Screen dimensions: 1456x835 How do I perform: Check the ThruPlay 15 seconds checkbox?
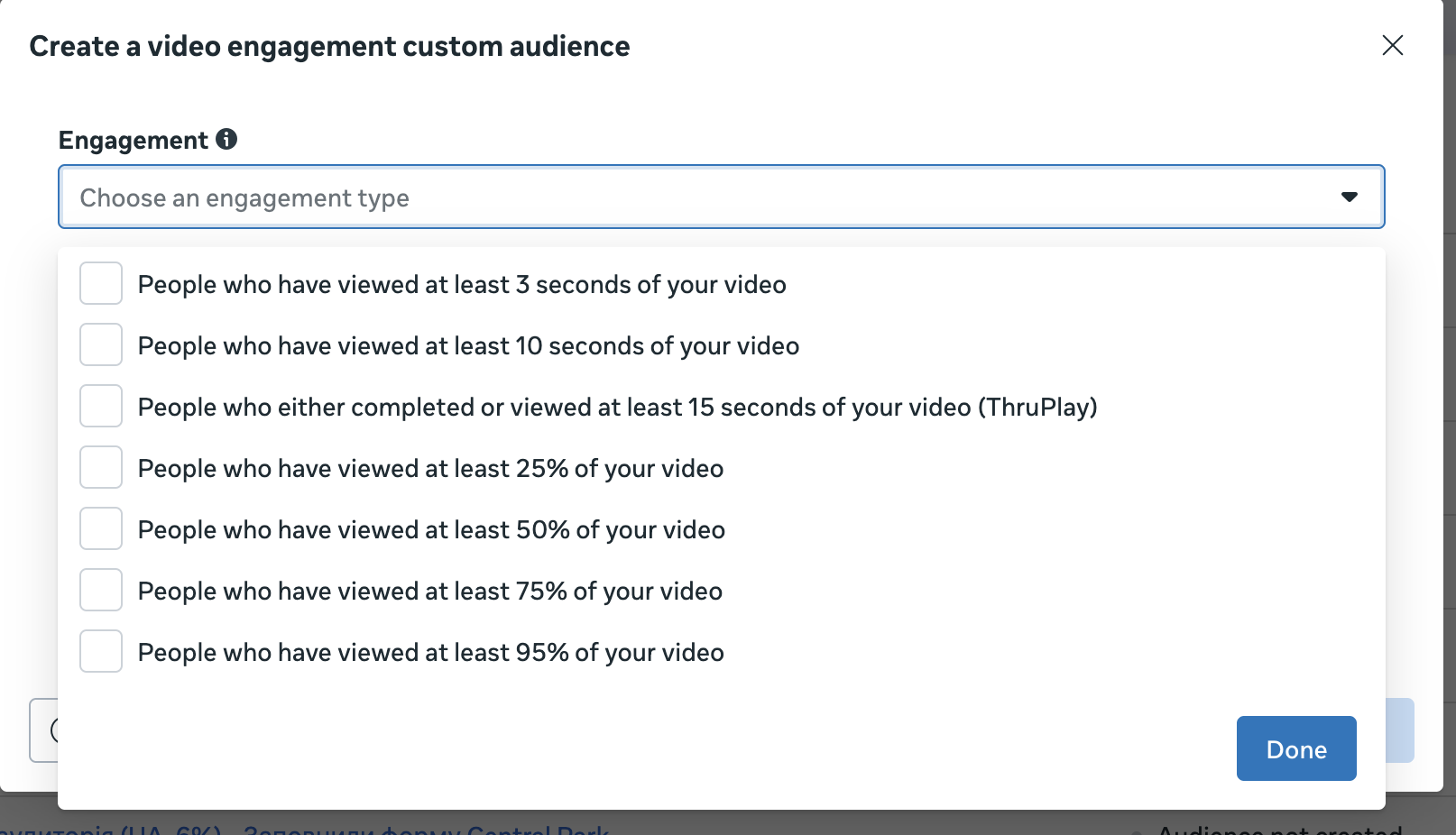coord(101,407)
